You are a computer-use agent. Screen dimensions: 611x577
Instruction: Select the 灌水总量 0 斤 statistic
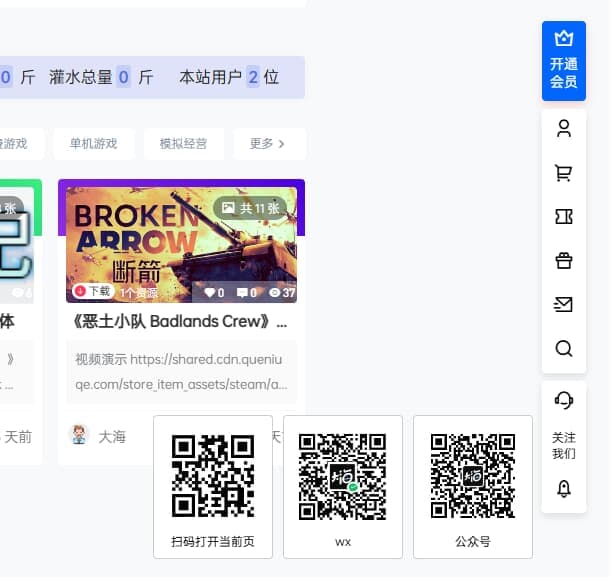click(x=101, y=77)
